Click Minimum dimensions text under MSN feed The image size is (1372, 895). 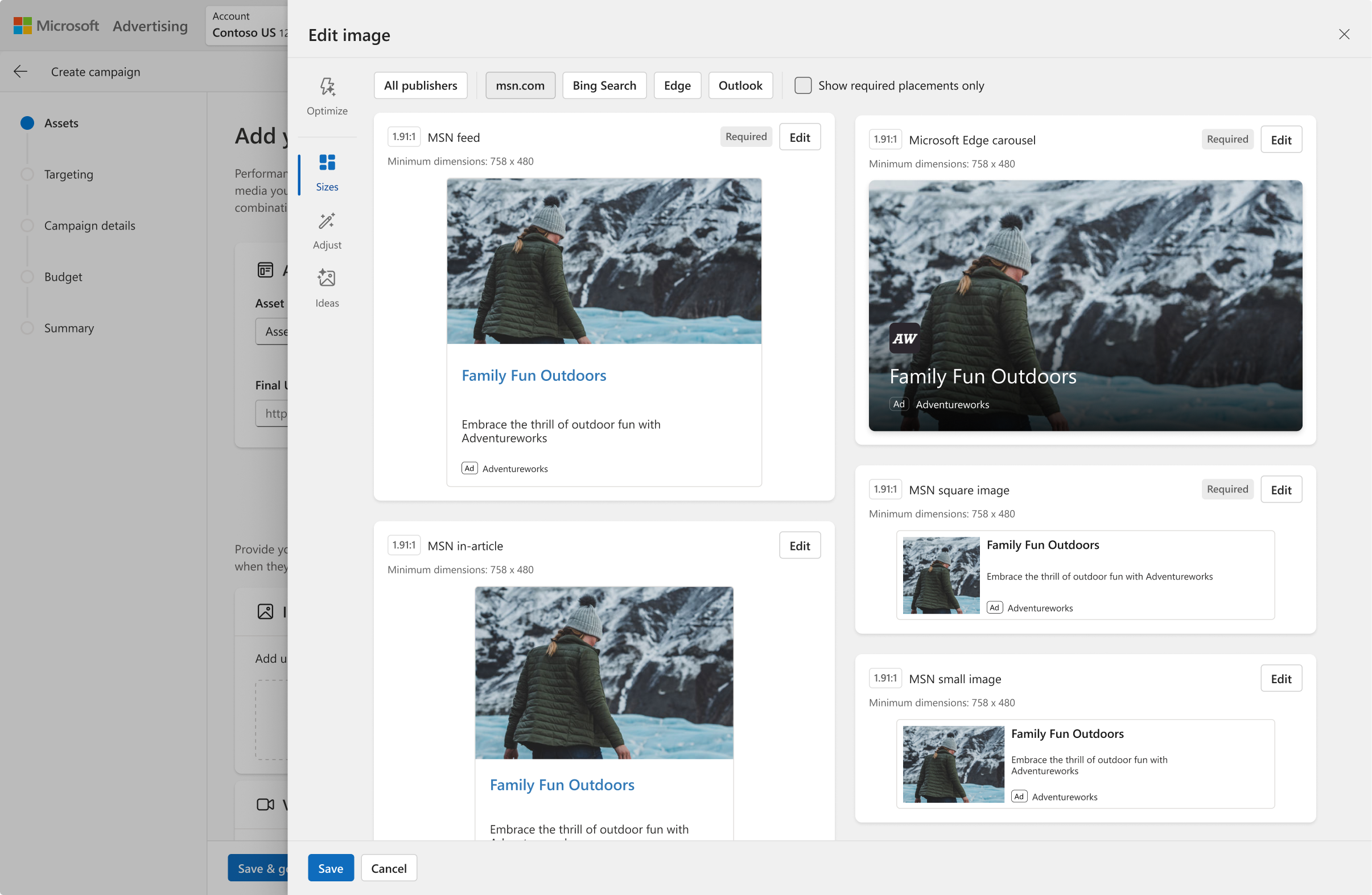(460, 162)
